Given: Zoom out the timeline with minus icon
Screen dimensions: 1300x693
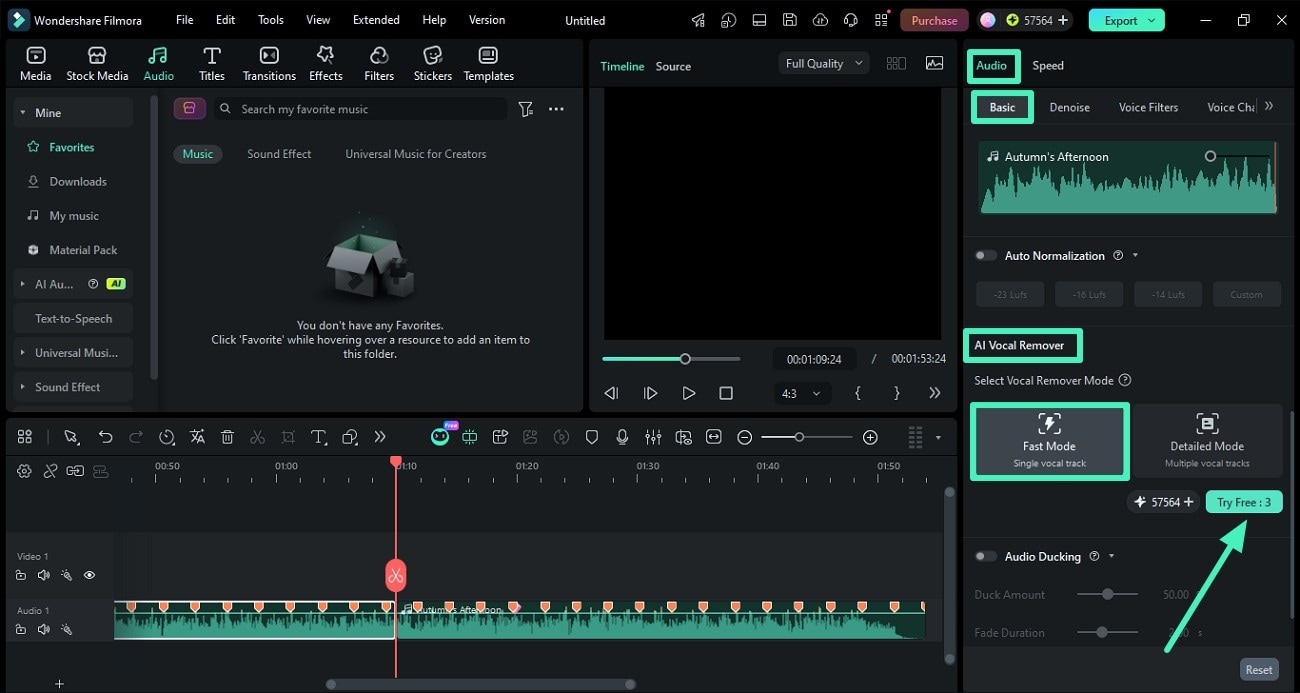Looking at the screenshot, I should click(744, 437).
